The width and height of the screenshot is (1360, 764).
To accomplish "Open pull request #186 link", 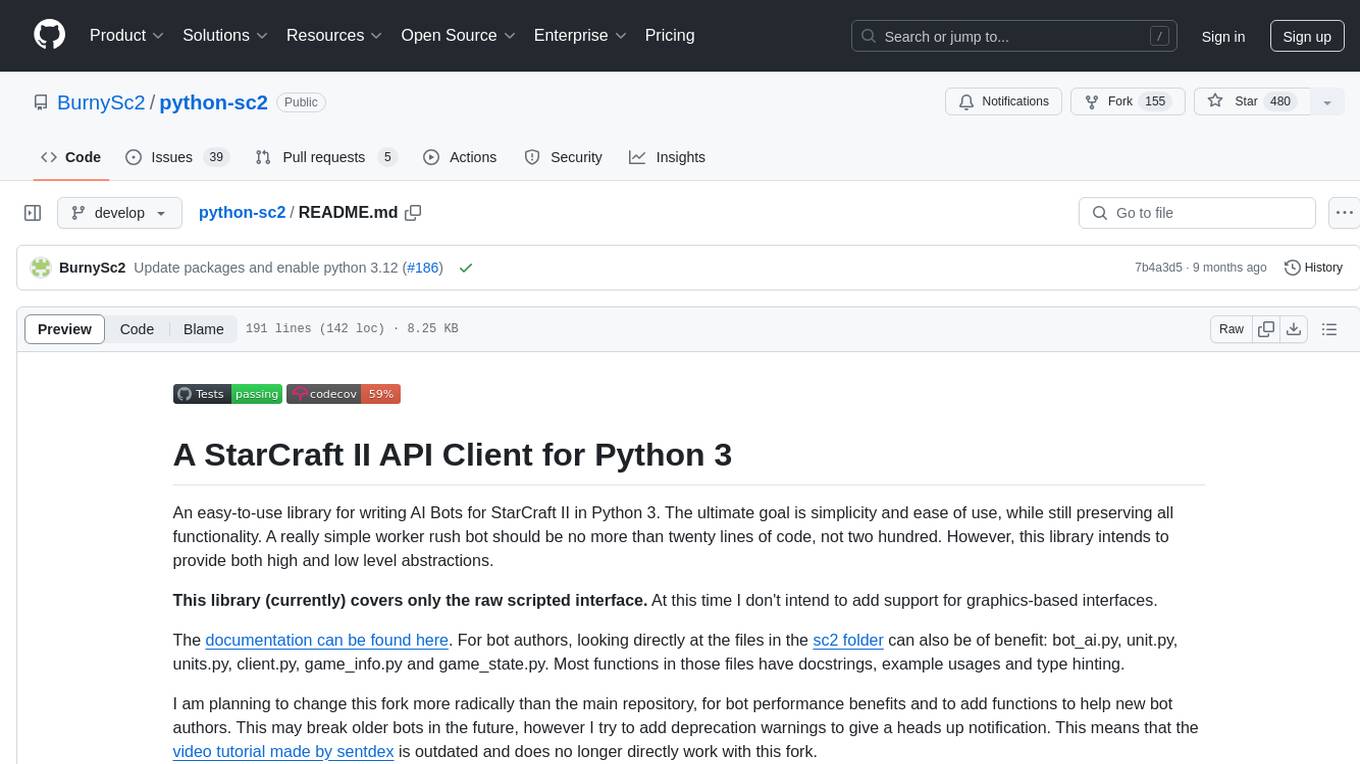I will (x=422, y=268).
